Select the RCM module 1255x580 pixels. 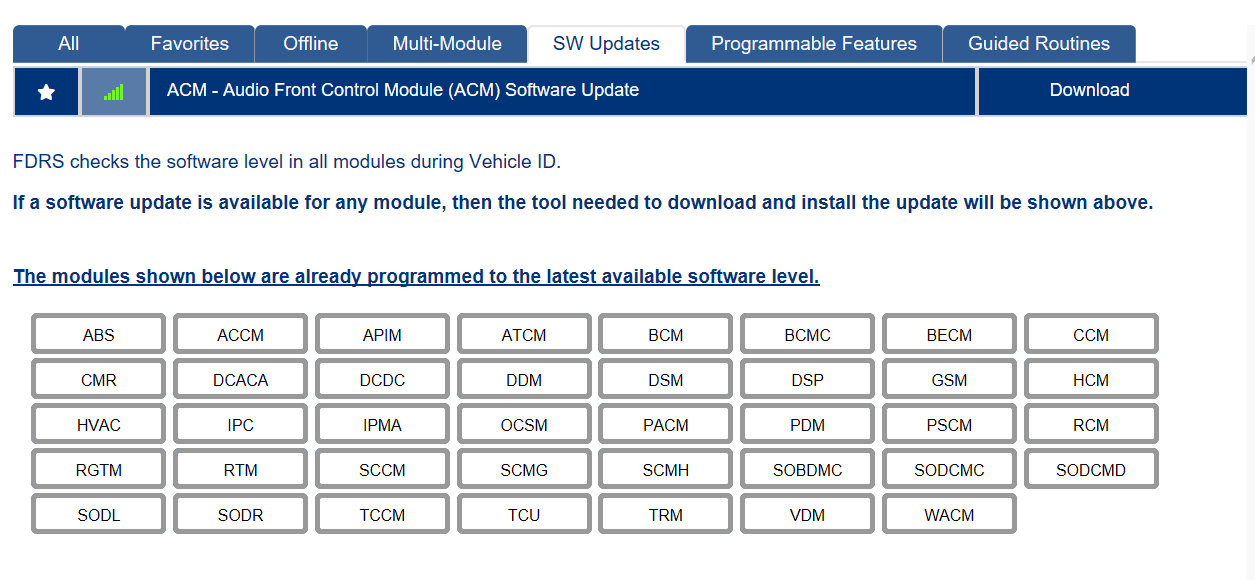click(x=1091, y=424)
